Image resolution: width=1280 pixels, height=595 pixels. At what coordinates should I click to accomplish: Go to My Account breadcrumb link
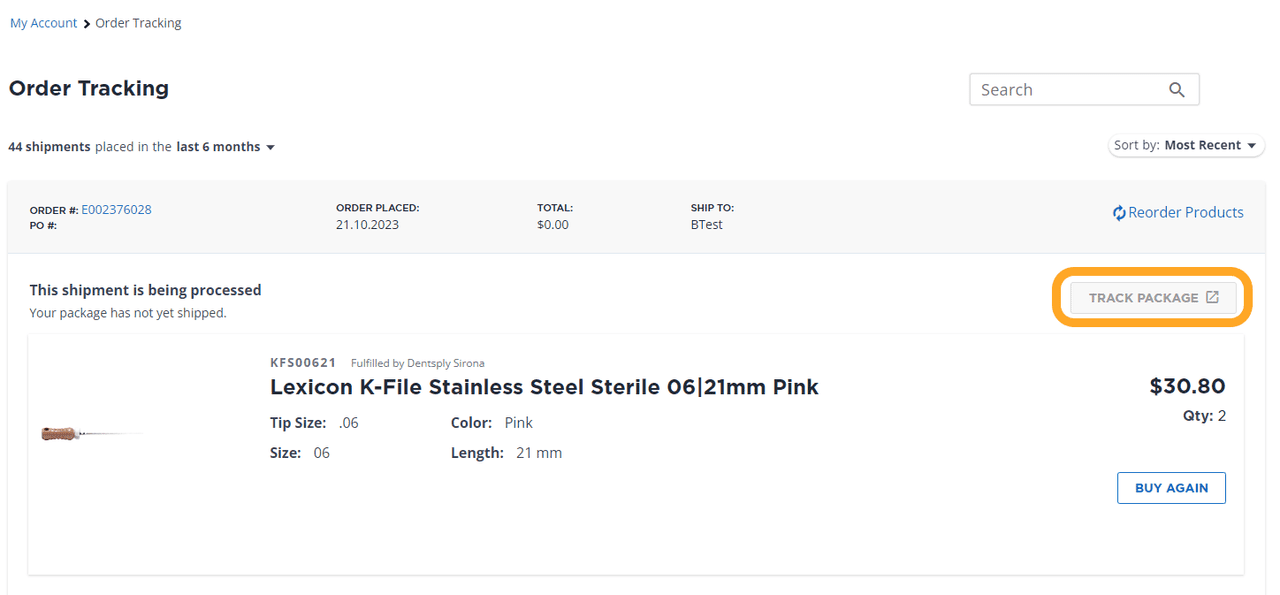pyautogui.click(x=43, y=23)
